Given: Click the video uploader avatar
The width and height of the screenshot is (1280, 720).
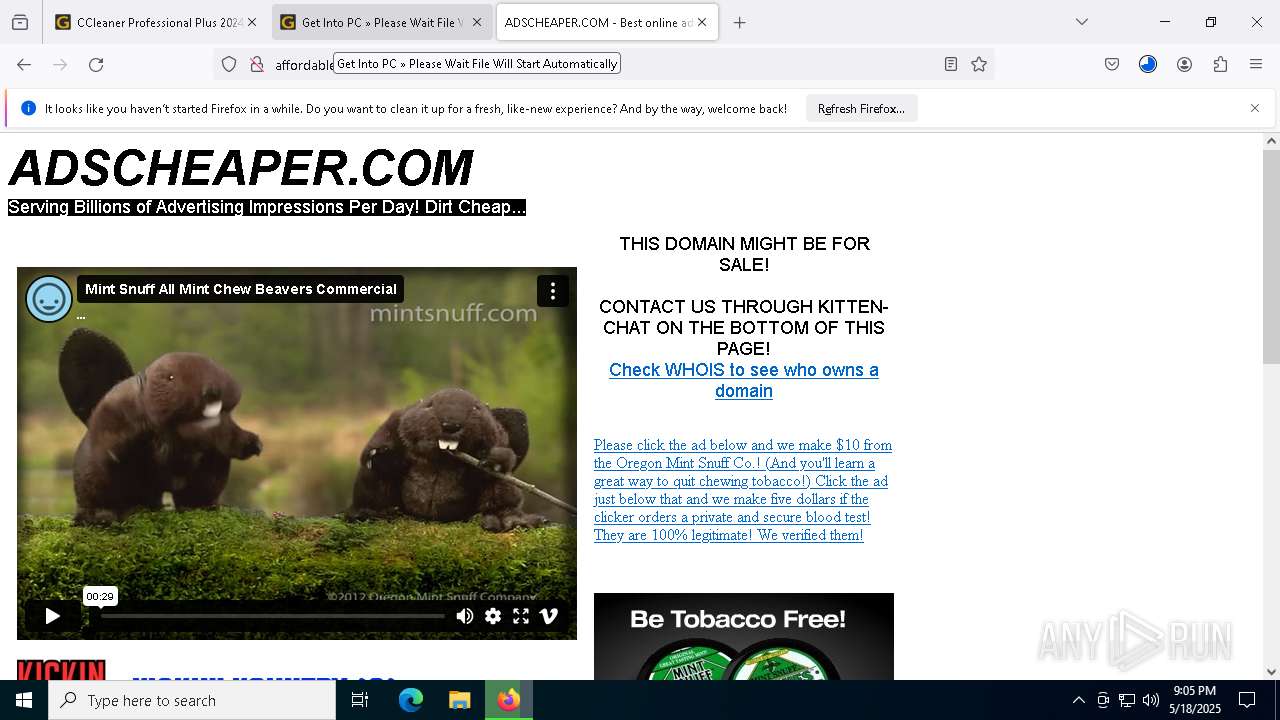Looking at the screenshot, I should 49,299.
